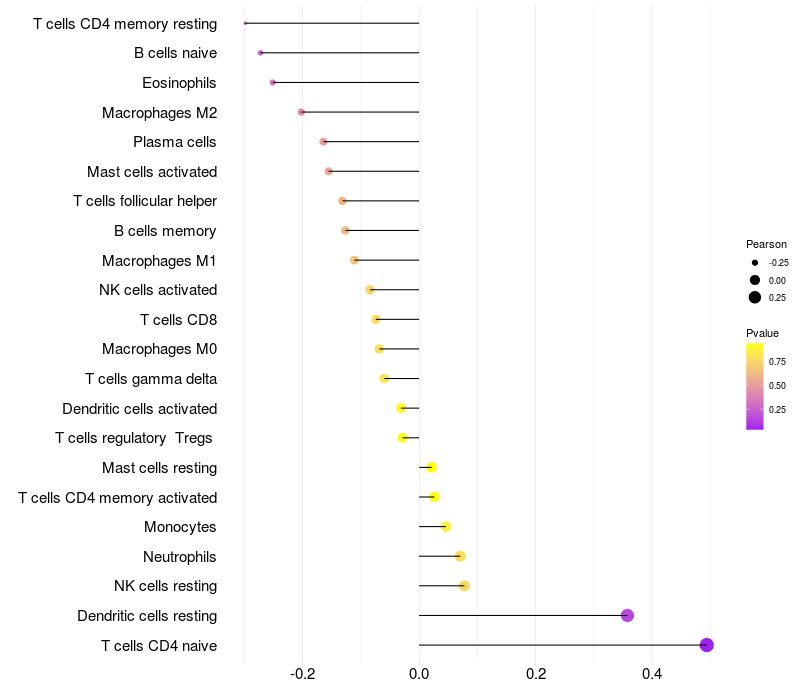Select the NK cells resting data point

click(464, 586)
